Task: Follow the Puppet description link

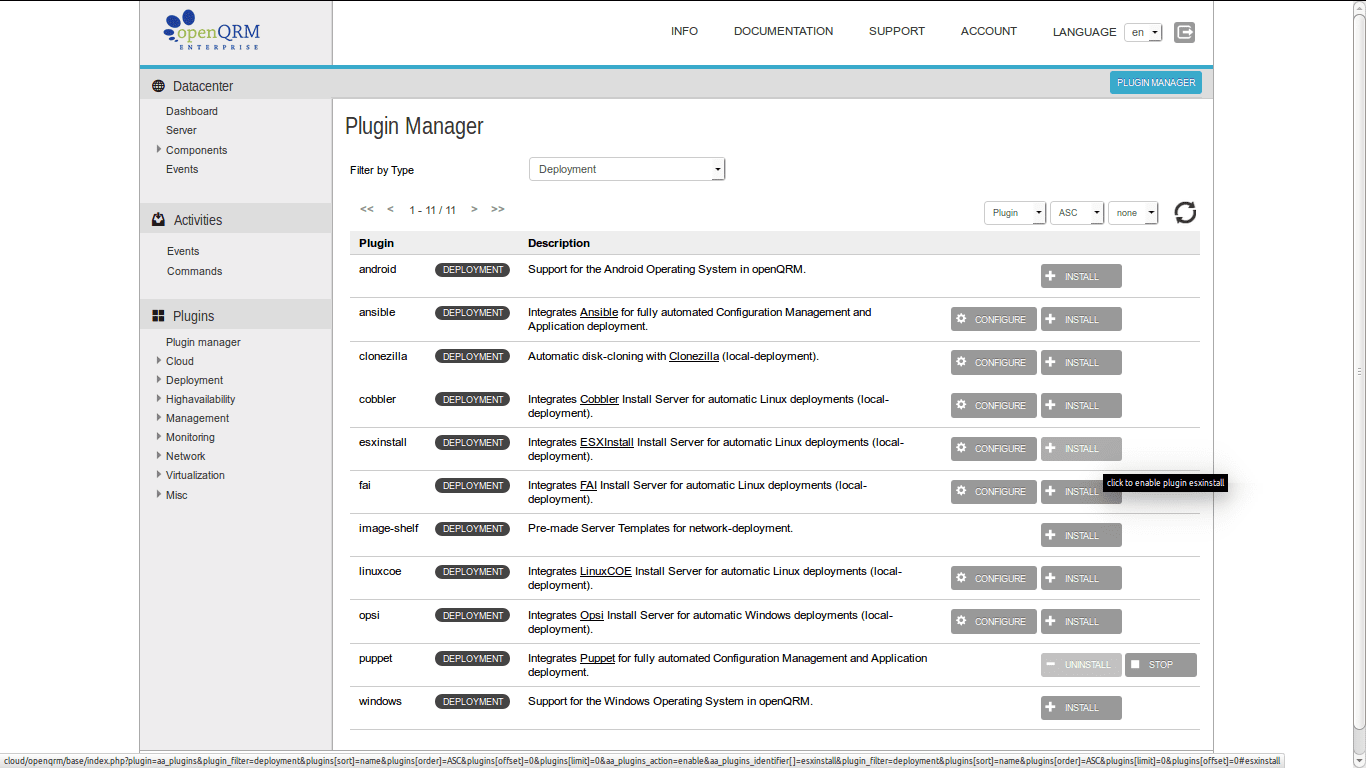Action: click(x=597, y=658)
